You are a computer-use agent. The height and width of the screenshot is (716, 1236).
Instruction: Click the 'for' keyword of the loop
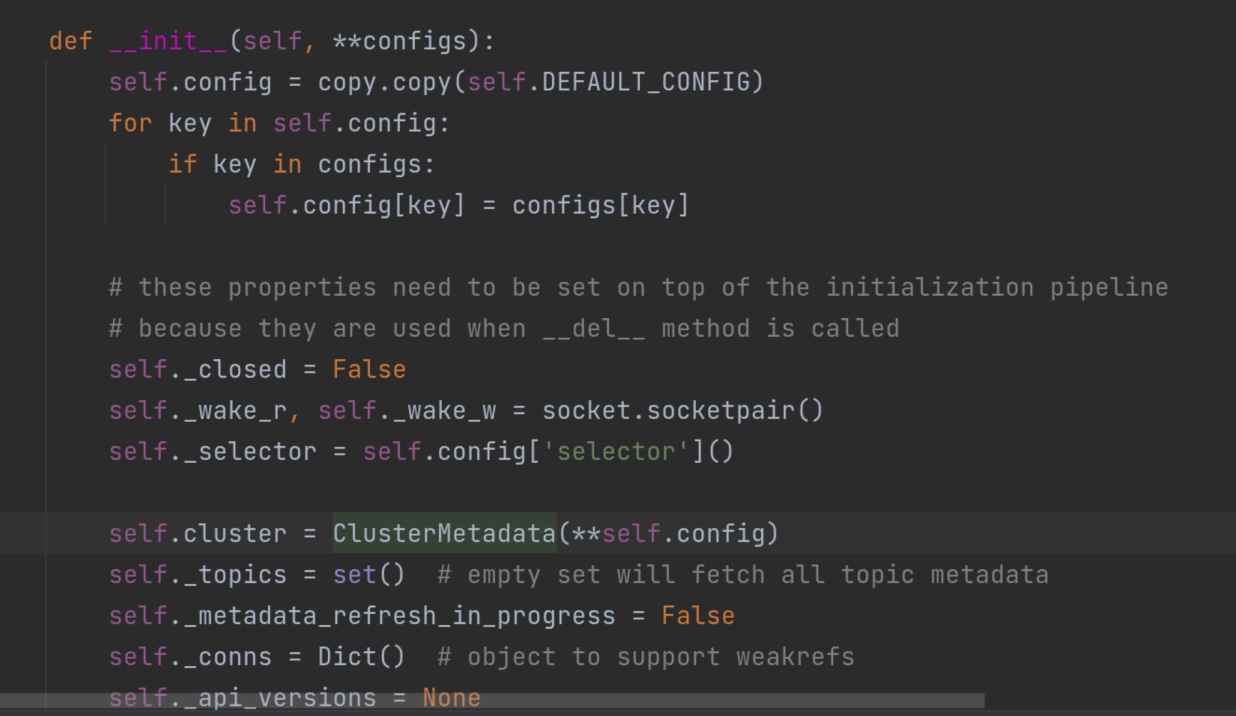[131, 123]
